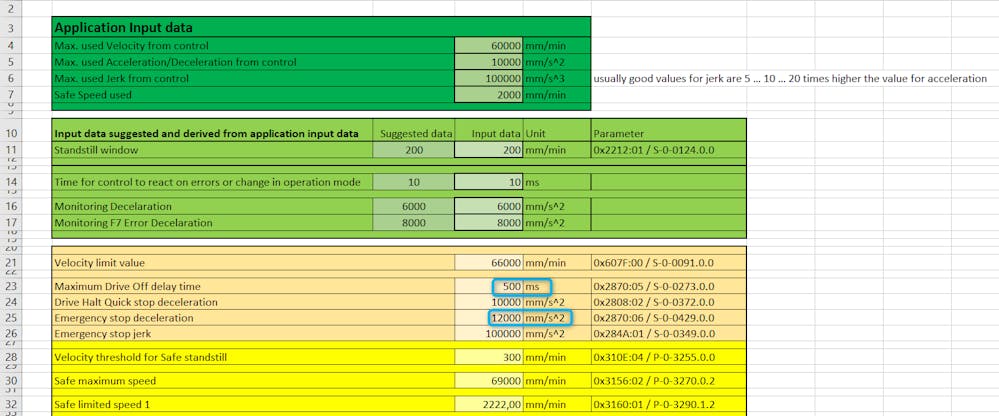Select row 4 via its row header
Image resolution: width=999 pixels, height=416 pixels.
point(11,46)
